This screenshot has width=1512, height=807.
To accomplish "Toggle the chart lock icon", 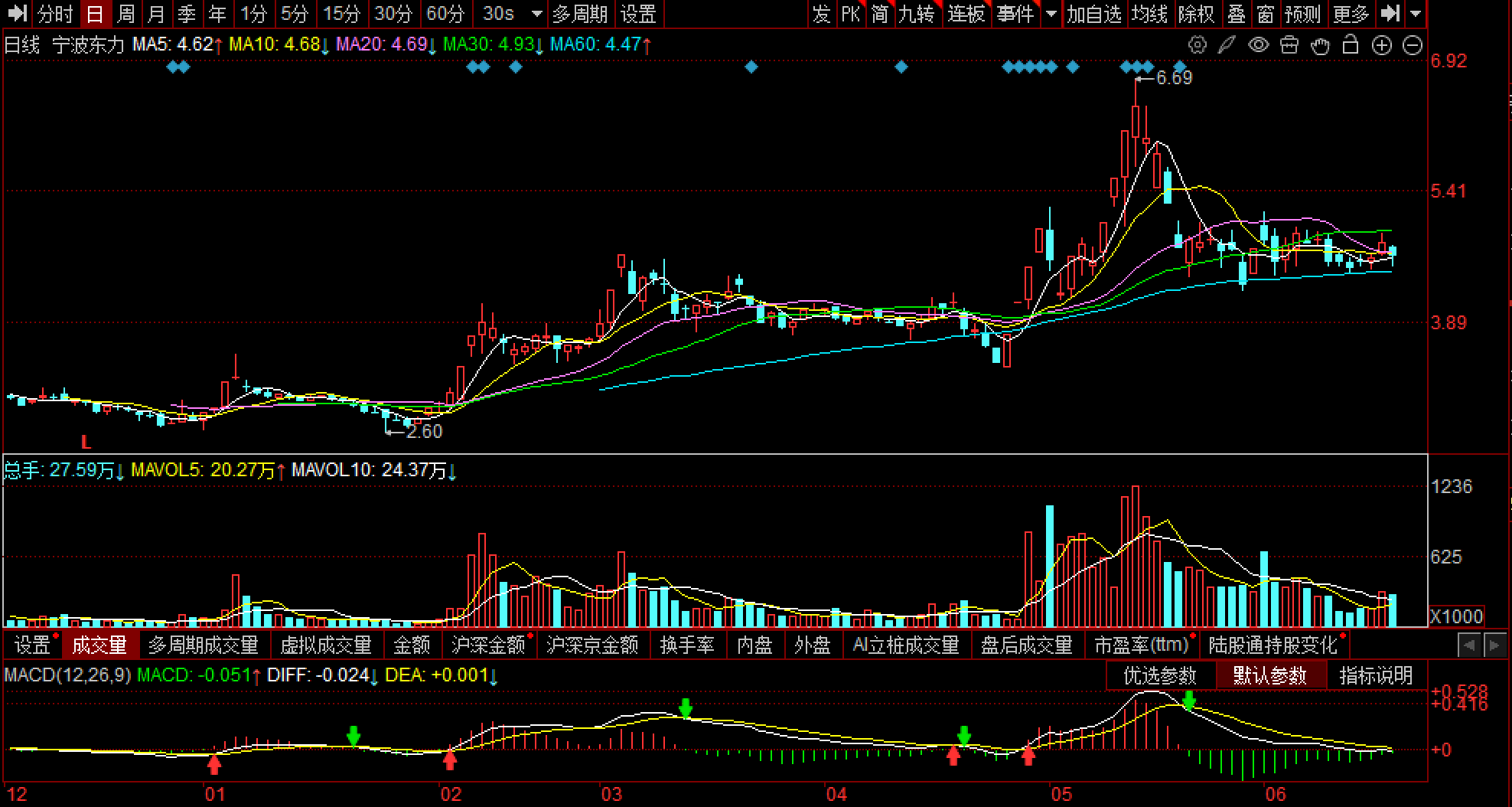I will pos(1351,45).
